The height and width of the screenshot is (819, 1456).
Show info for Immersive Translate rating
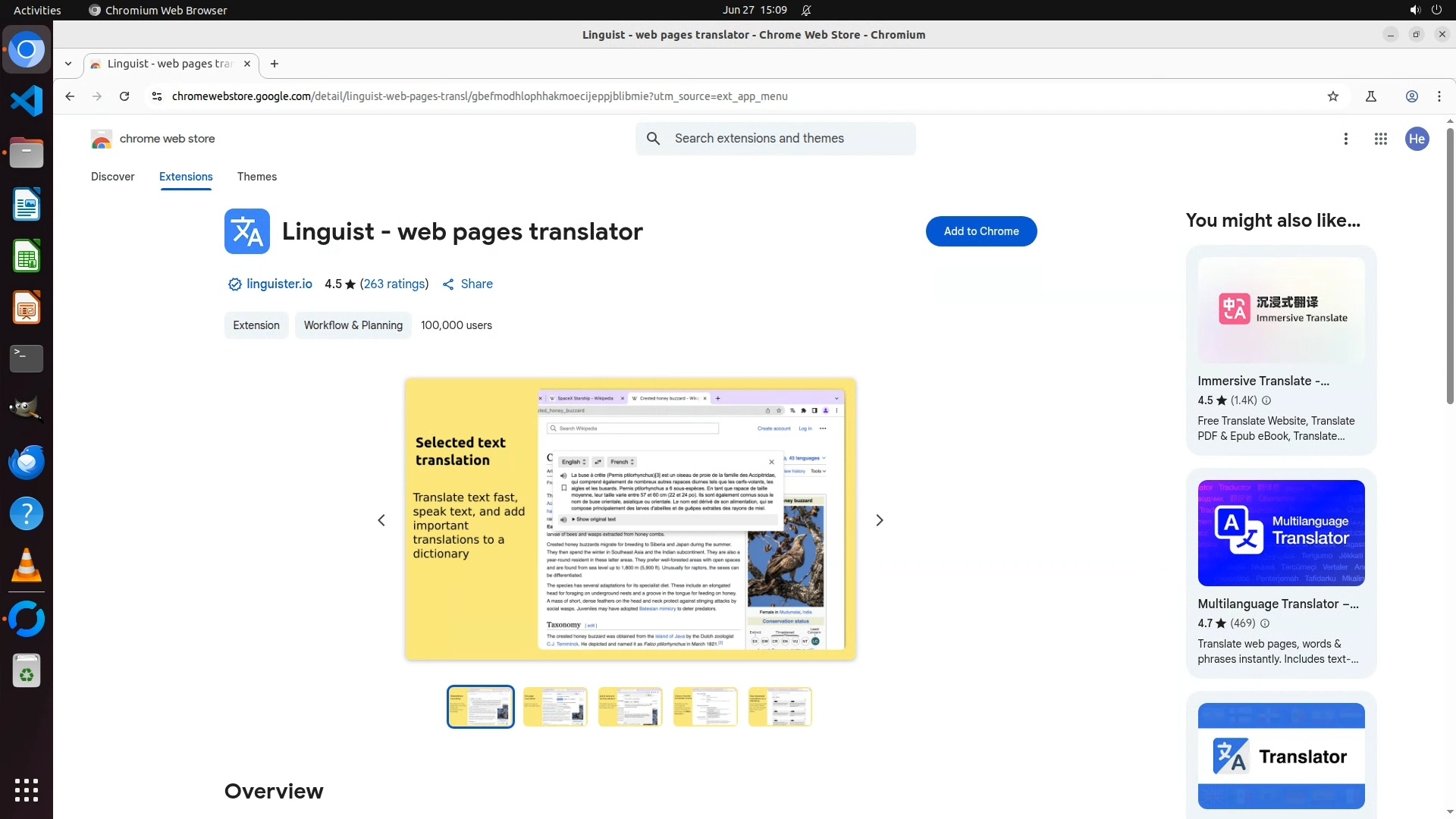click(x=1266, y=400)
